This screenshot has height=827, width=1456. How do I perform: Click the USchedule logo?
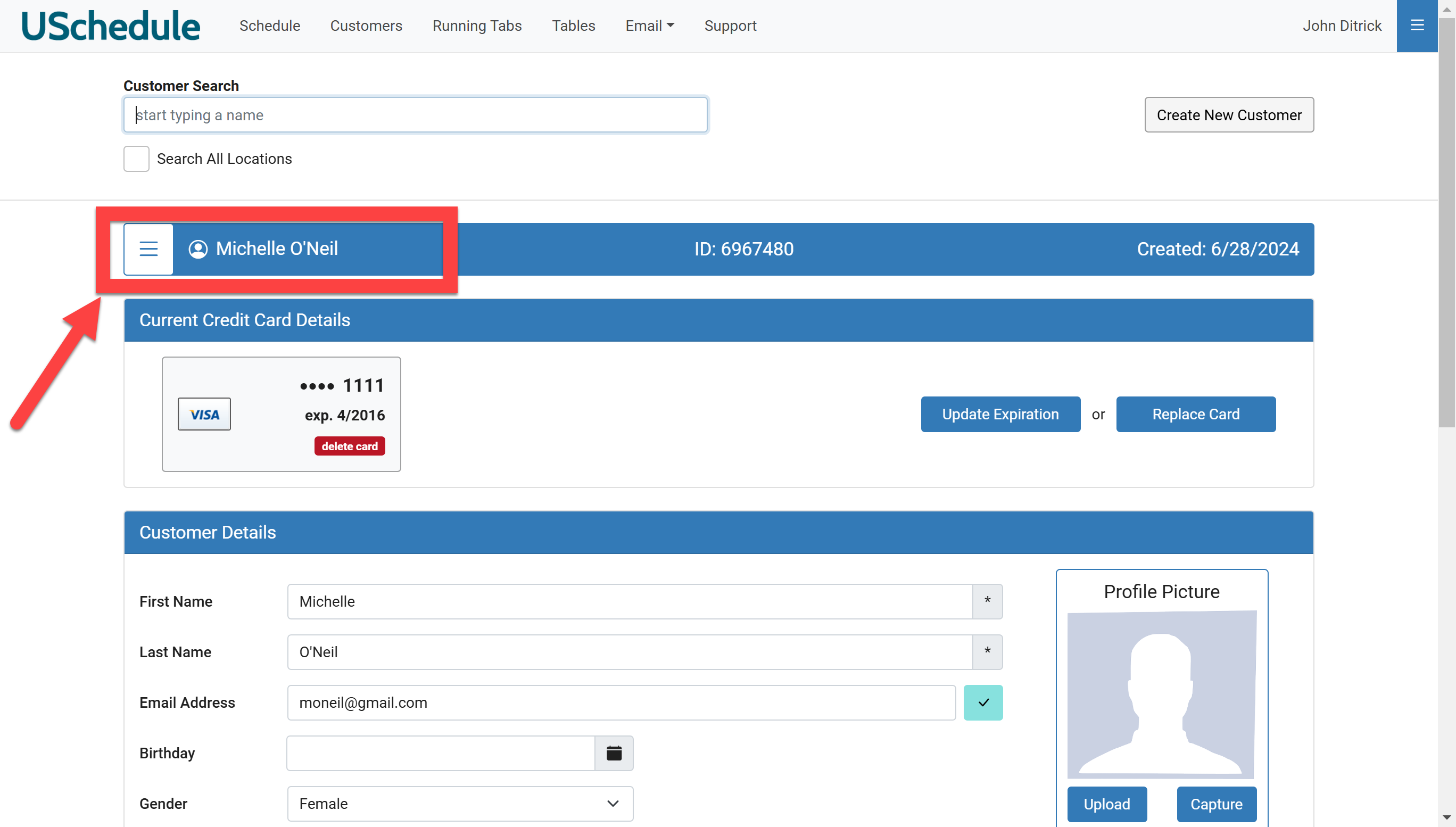111,26
